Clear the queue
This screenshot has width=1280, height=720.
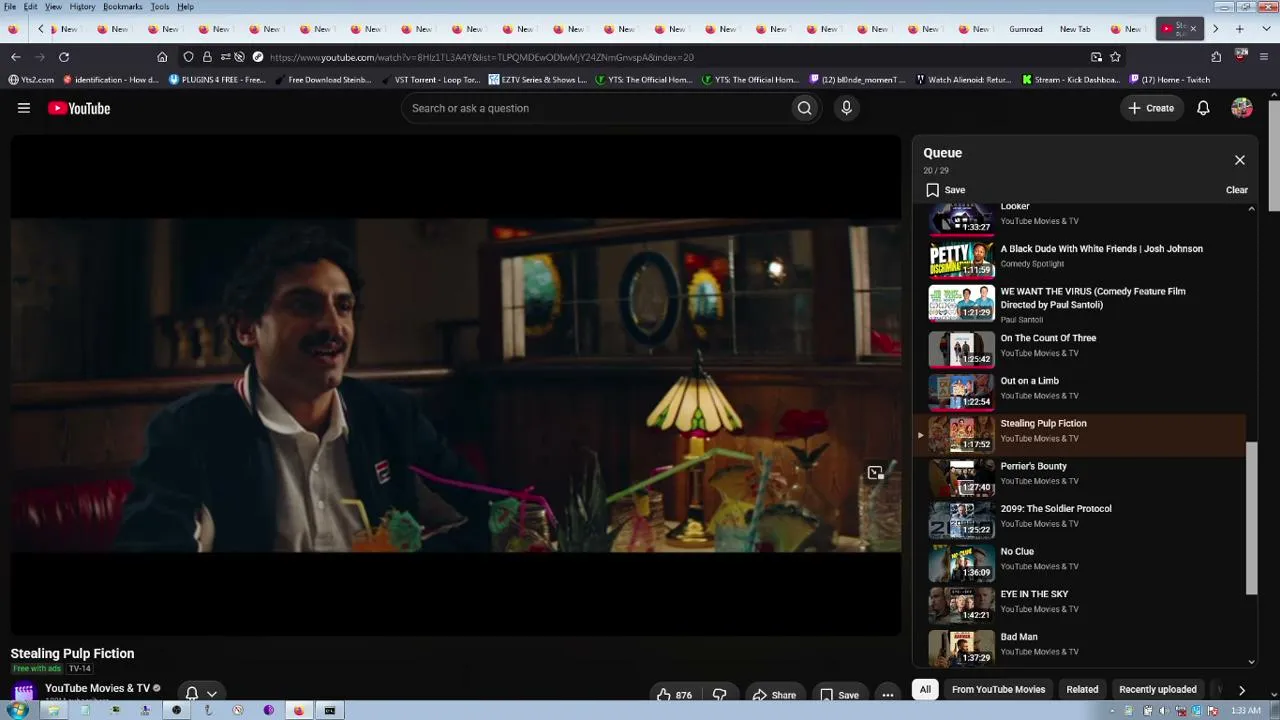coord(1237,190)
